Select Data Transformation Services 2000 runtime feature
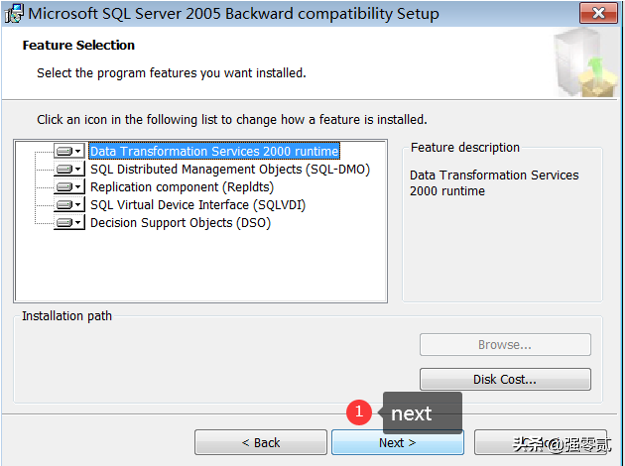Image resolution: width=625 pixels, height=466 pixels. [214, 152]
